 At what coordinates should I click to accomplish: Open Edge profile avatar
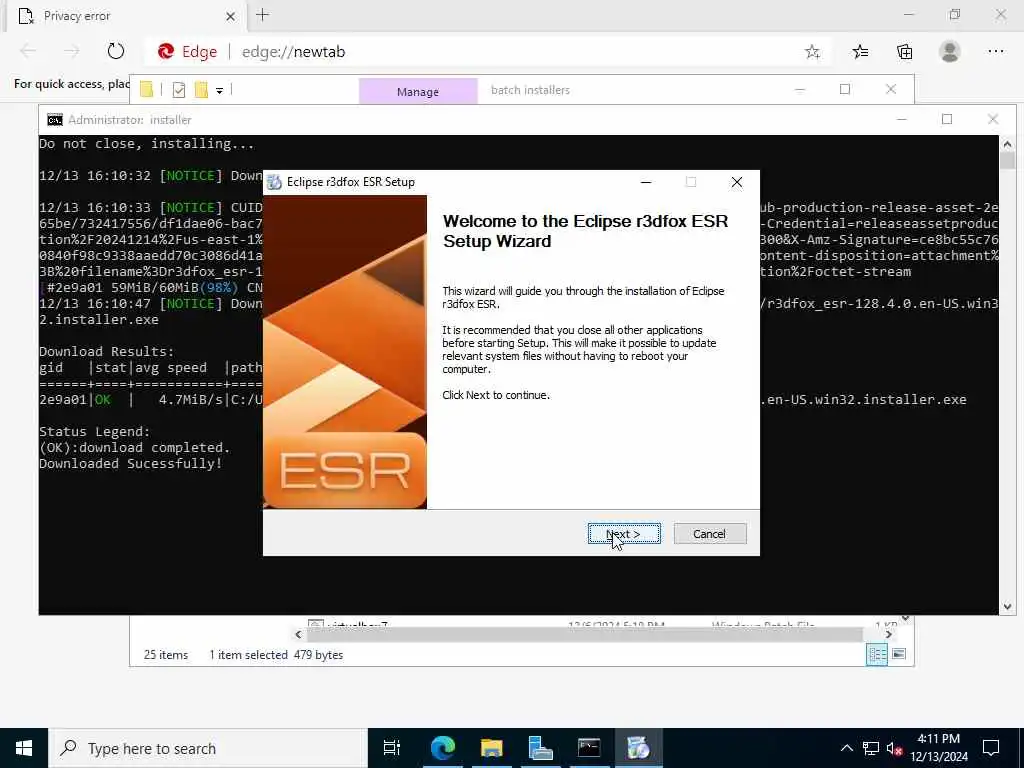pyautogui.click(x=950, y=52)
